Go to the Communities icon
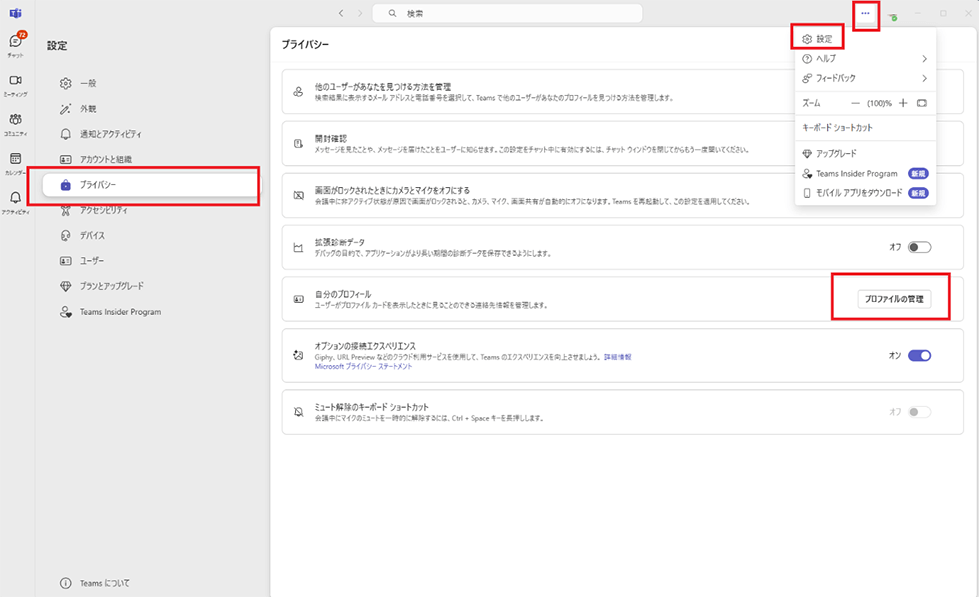This screenshot has height=597, width=979. pos(15,120)
